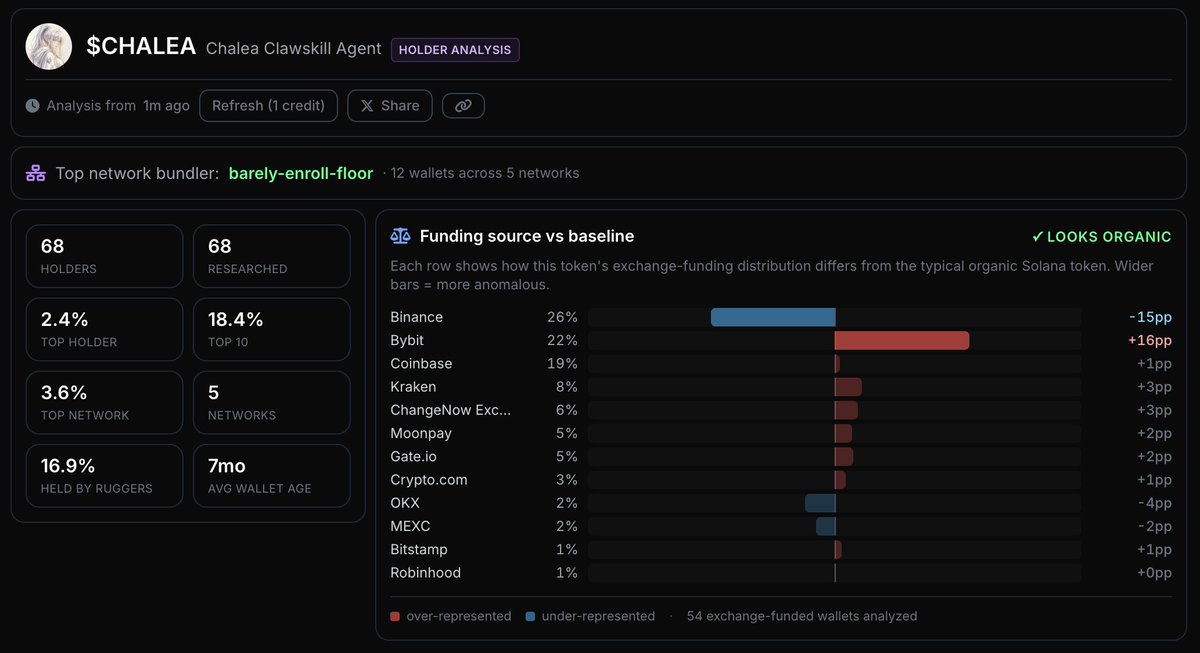Click the -4pp value for OKX
1200x653 pixels.
[1154, 503]
